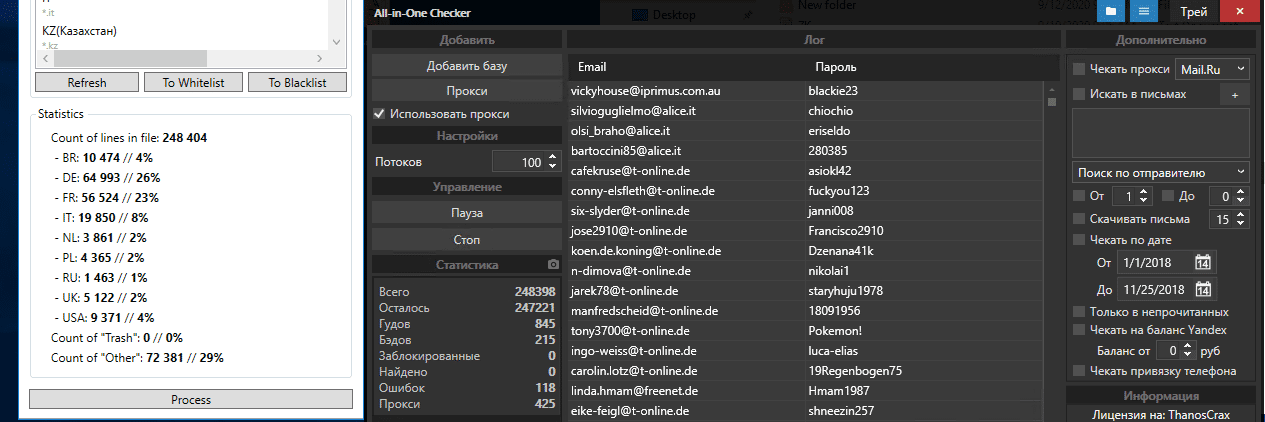The width and height of the screenshot is (1265, 422).
Task: Click password cell staryhuju1978
Action: [845, 291]
